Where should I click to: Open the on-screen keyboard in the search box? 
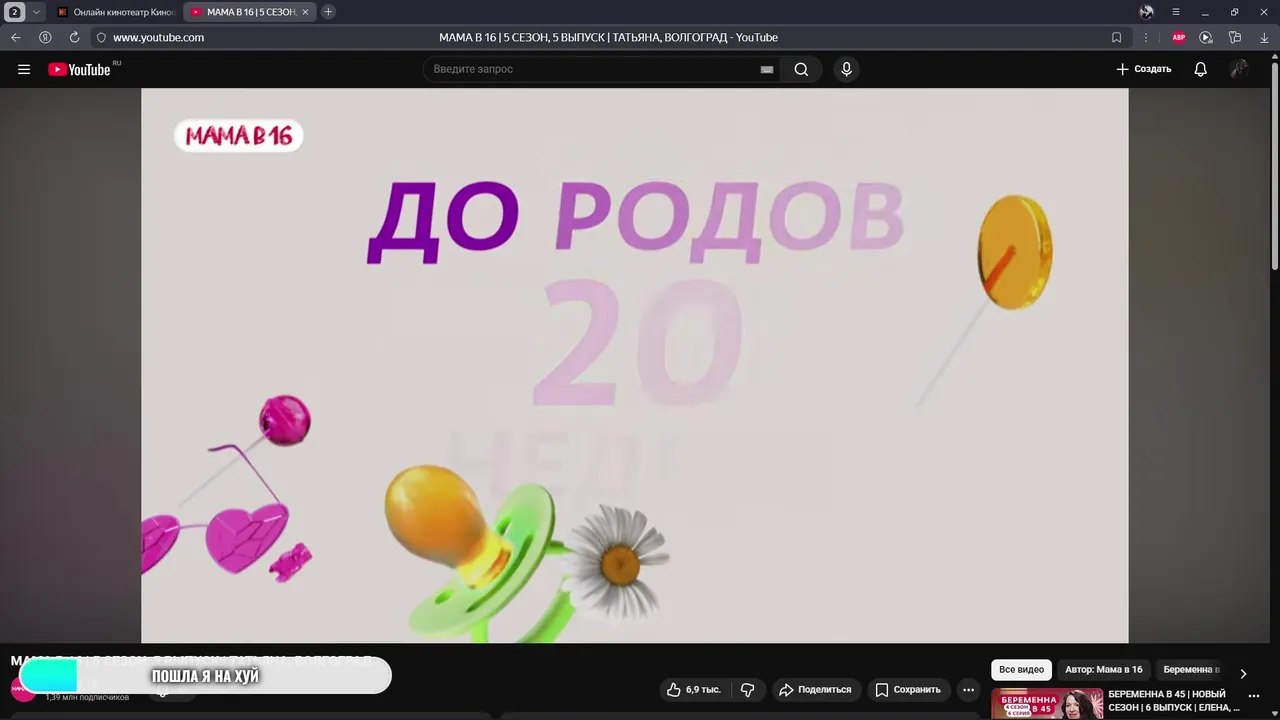(x=767, y=69)
